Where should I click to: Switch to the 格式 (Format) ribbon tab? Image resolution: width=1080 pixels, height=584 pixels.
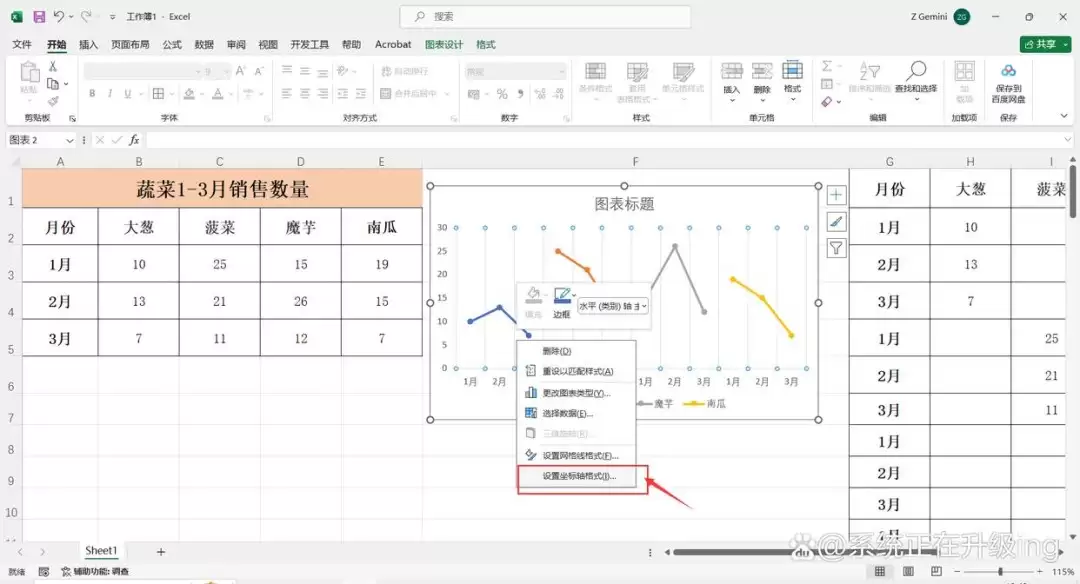tap(486, 44)
